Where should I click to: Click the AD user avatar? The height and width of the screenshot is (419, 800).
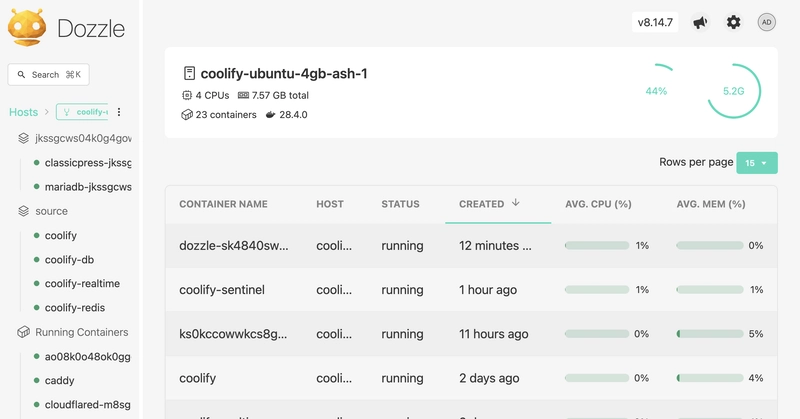click(x=766, y=22)
